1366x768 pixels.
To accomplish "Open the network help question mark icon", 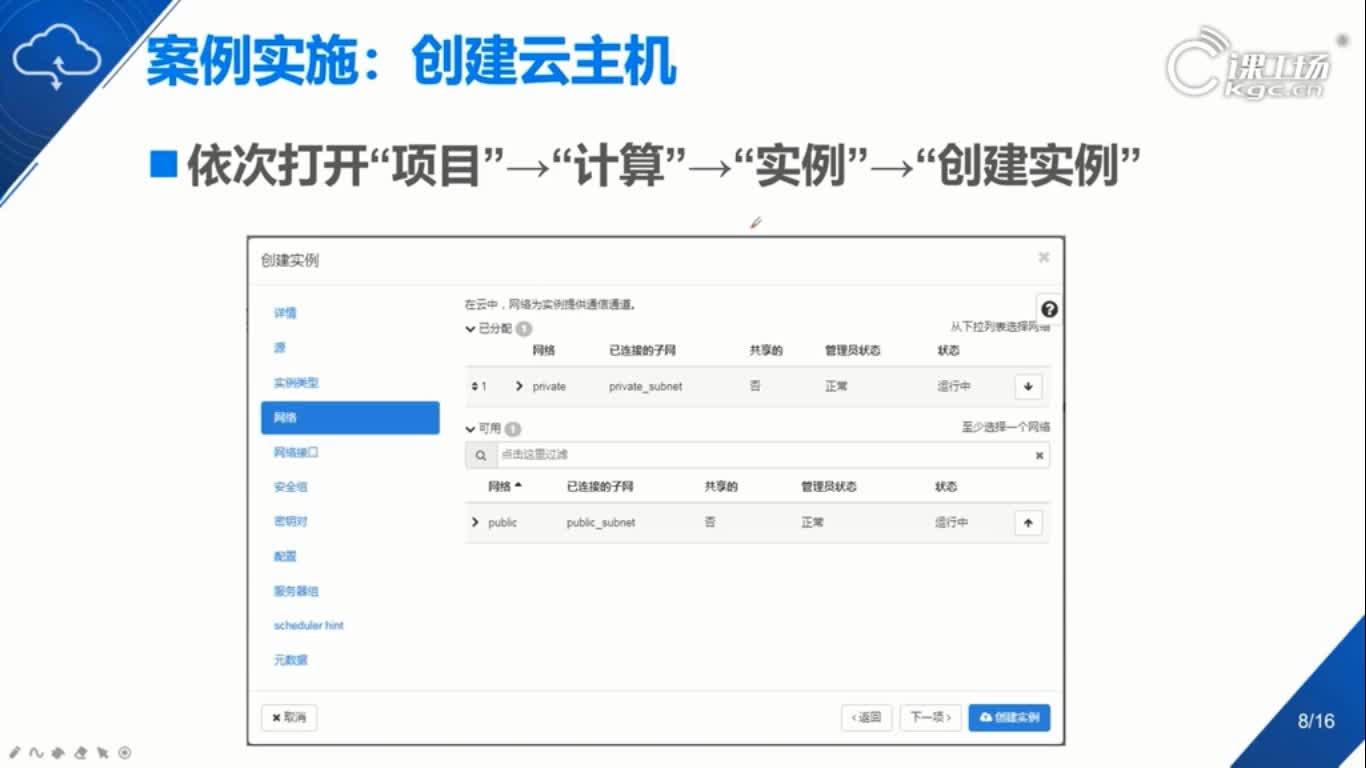I will (x=1050, y=310).
